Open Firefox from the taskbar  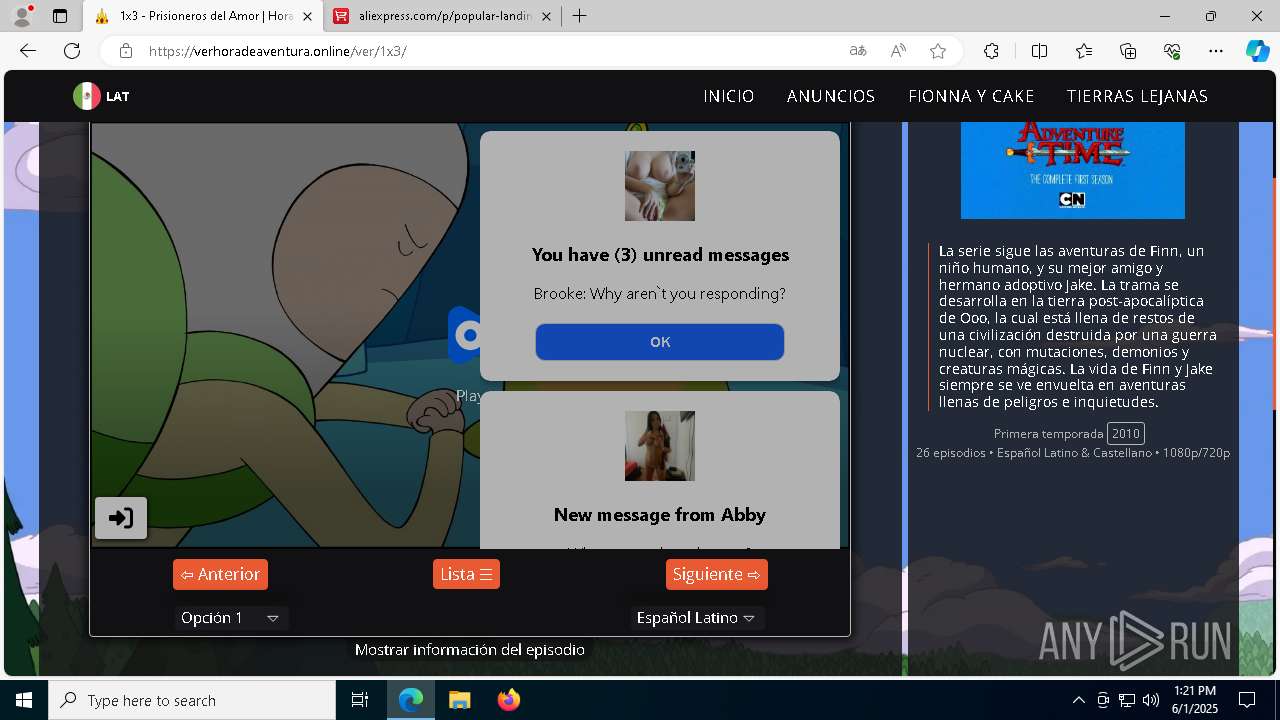pos(508,700)
